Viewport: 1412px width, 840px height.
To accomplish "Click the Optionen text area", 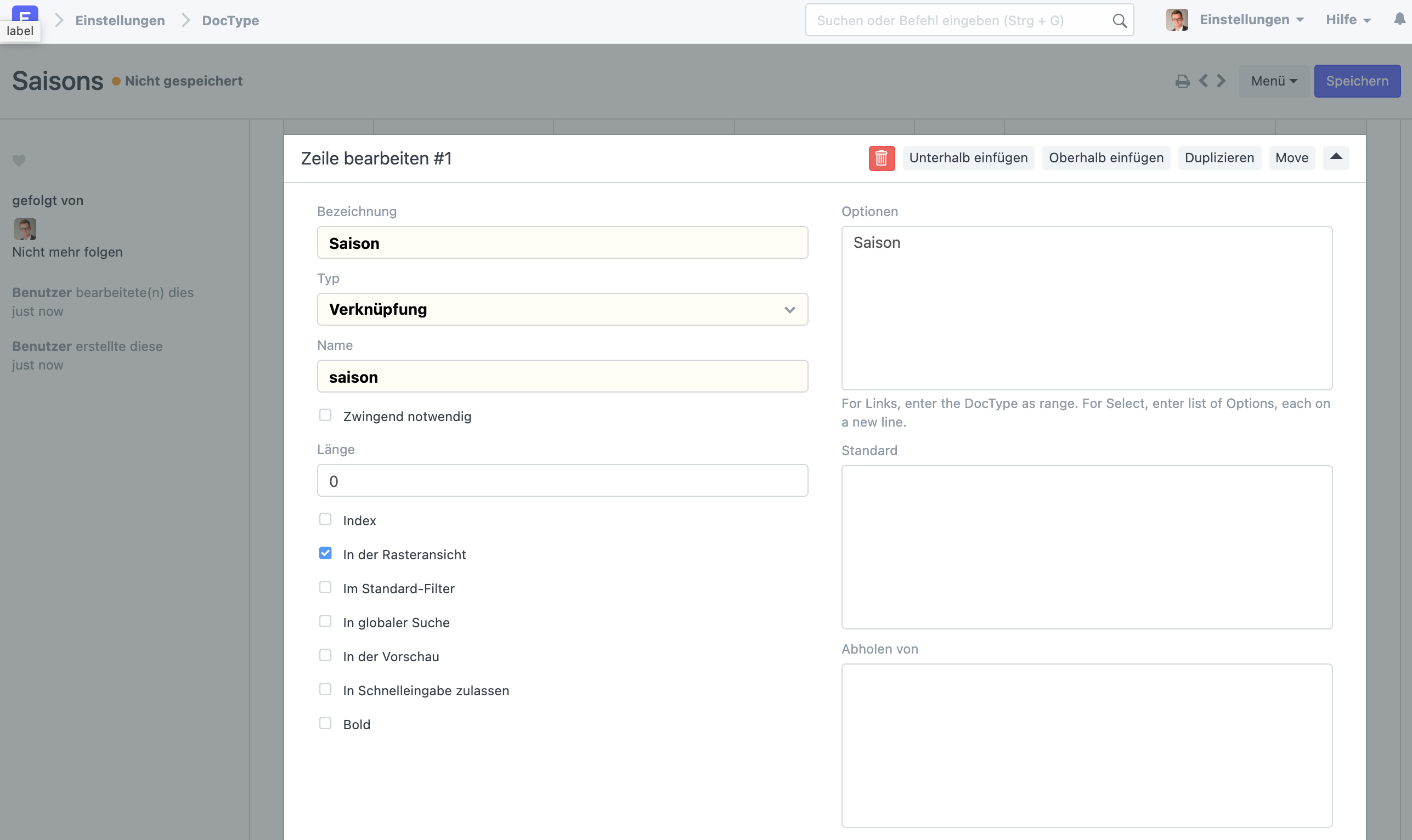I will (x=1087, y=309).
